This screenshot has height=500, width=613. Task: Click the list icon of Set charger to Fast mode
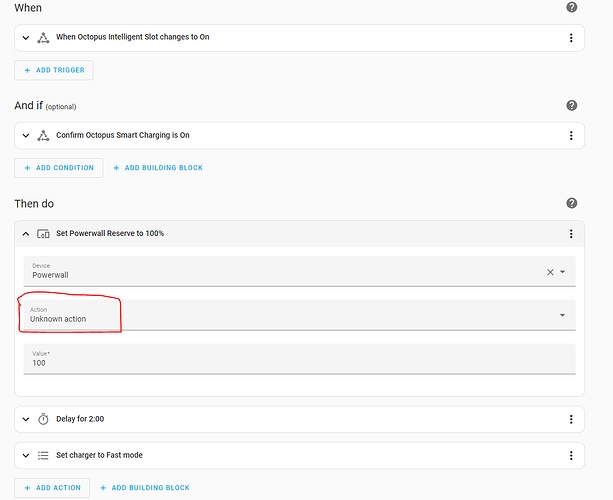pos(43,455)
